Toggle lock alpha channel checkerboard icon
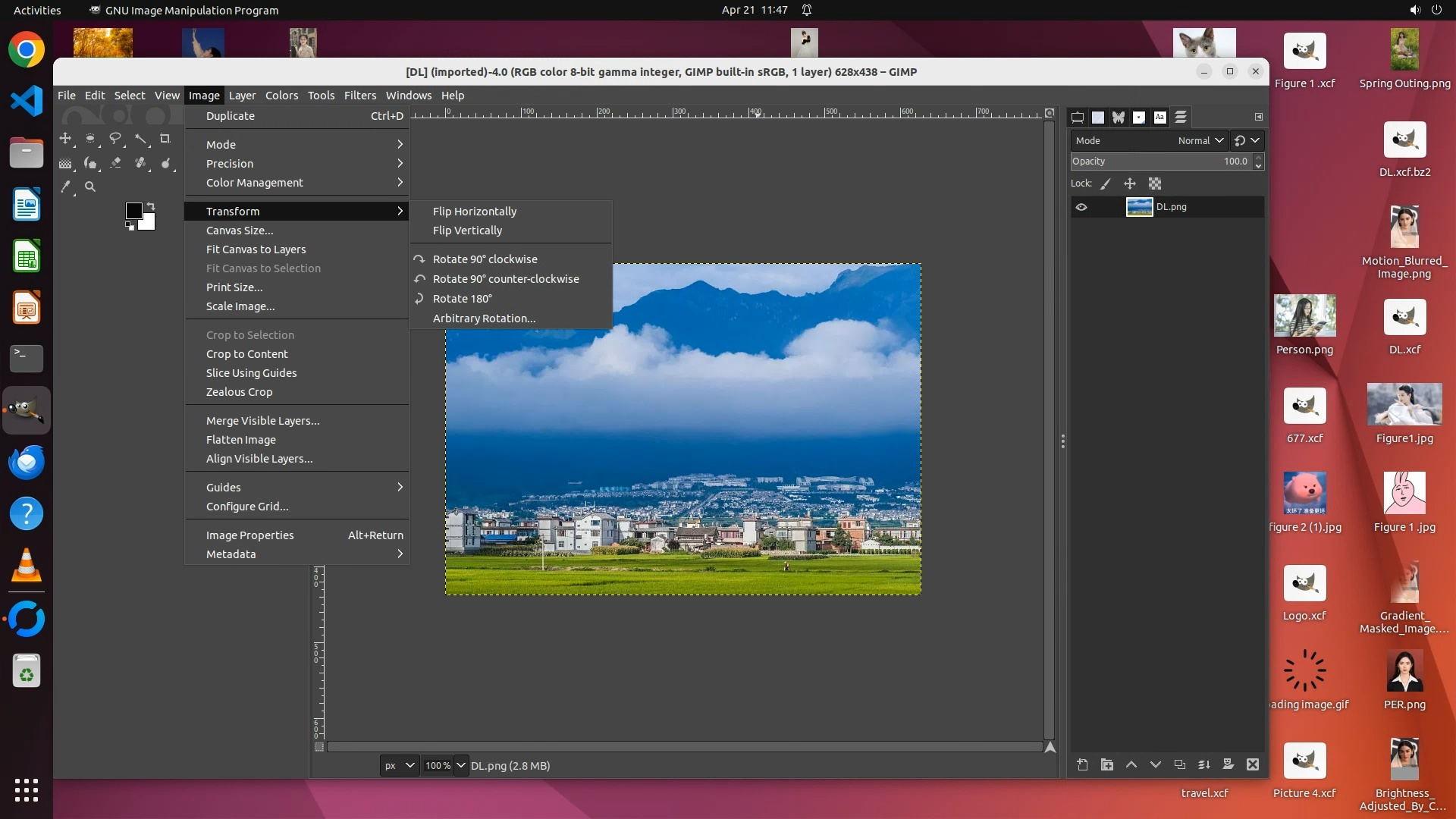 tap(1154, 184)
